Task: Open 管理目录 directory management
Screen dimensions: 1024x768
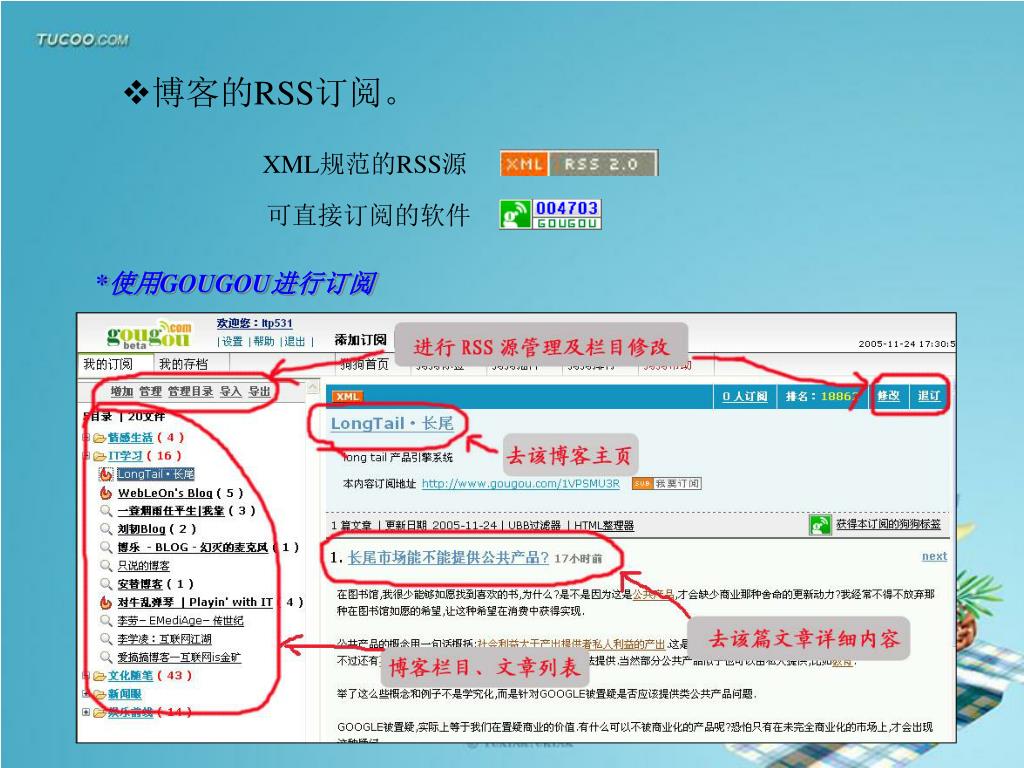Action: 190,391
